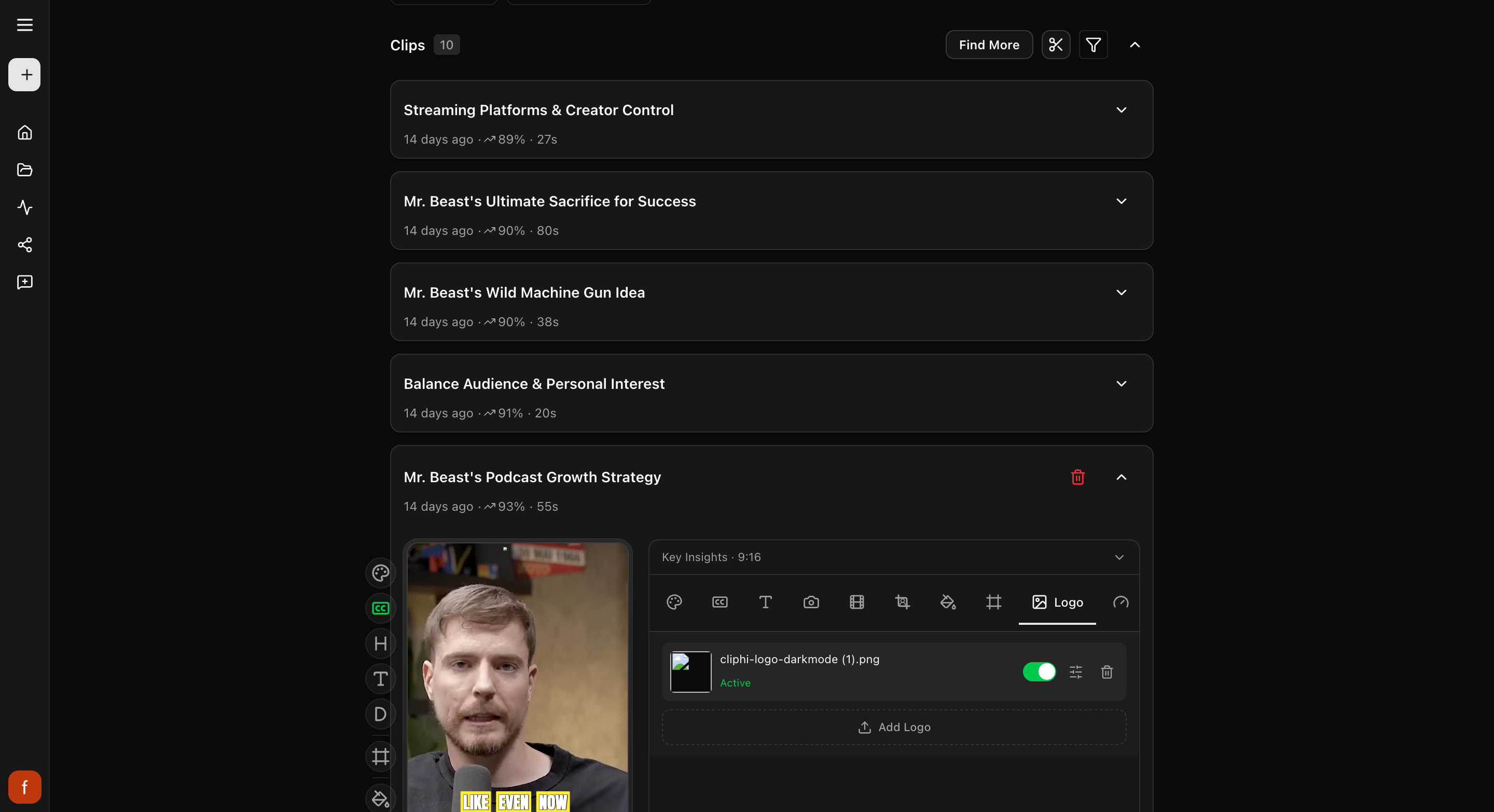
Task: Open the clips filter funnel icon
Action: 1093,45
